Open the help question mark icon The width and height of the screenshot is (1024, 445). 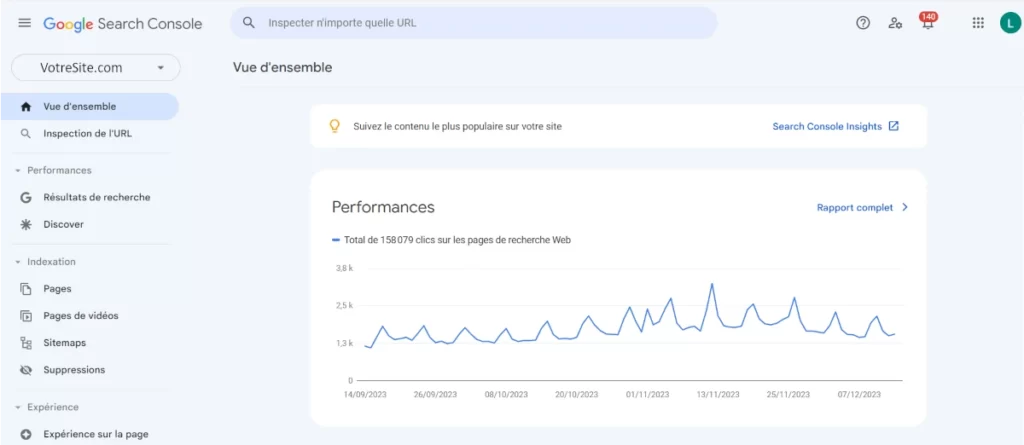863,23
